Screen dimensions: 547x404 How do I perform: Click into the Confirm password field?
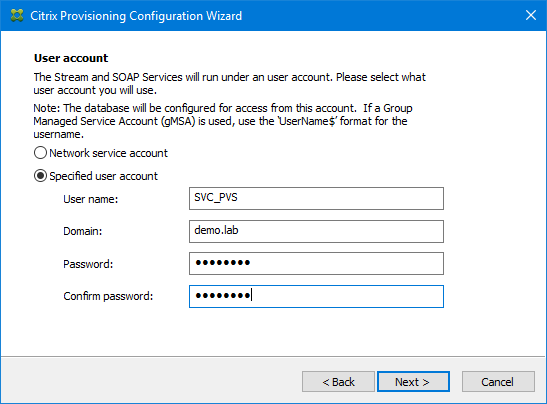(x=316, y=296)
